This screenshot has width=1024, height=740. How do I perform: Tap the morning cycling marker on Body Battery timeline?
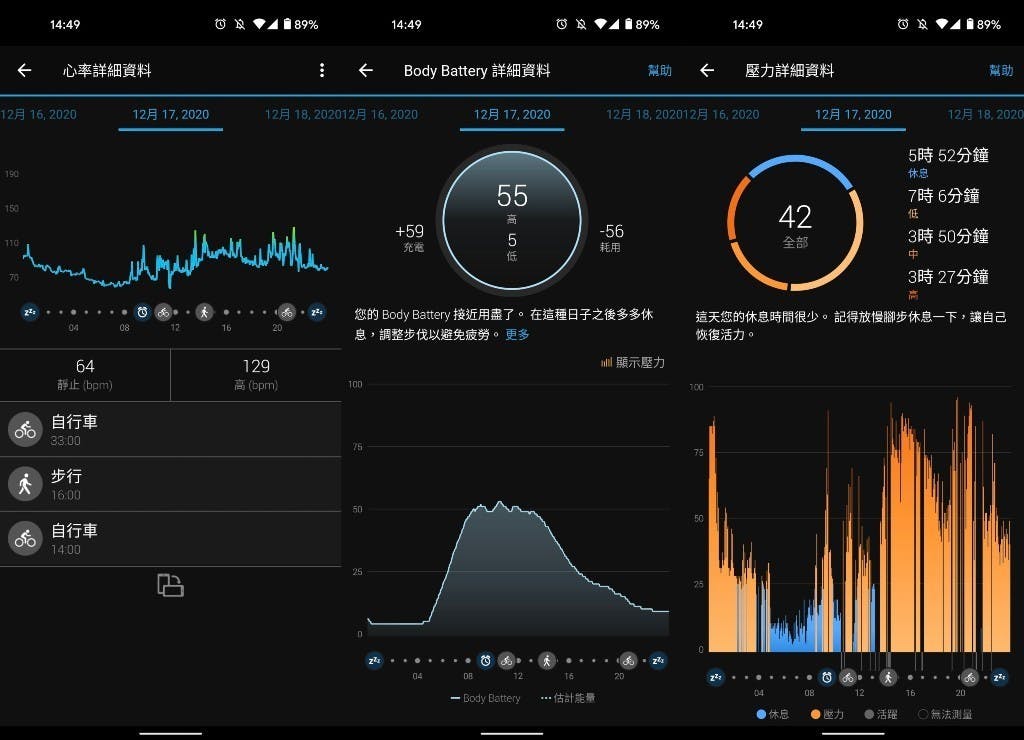506,660
